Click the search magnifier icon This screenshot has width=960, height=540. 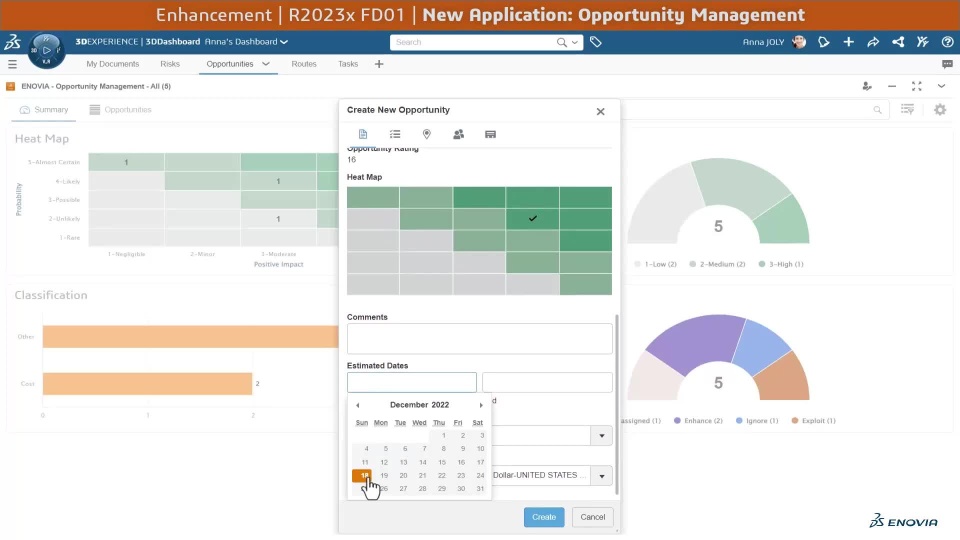click(561, 42)
